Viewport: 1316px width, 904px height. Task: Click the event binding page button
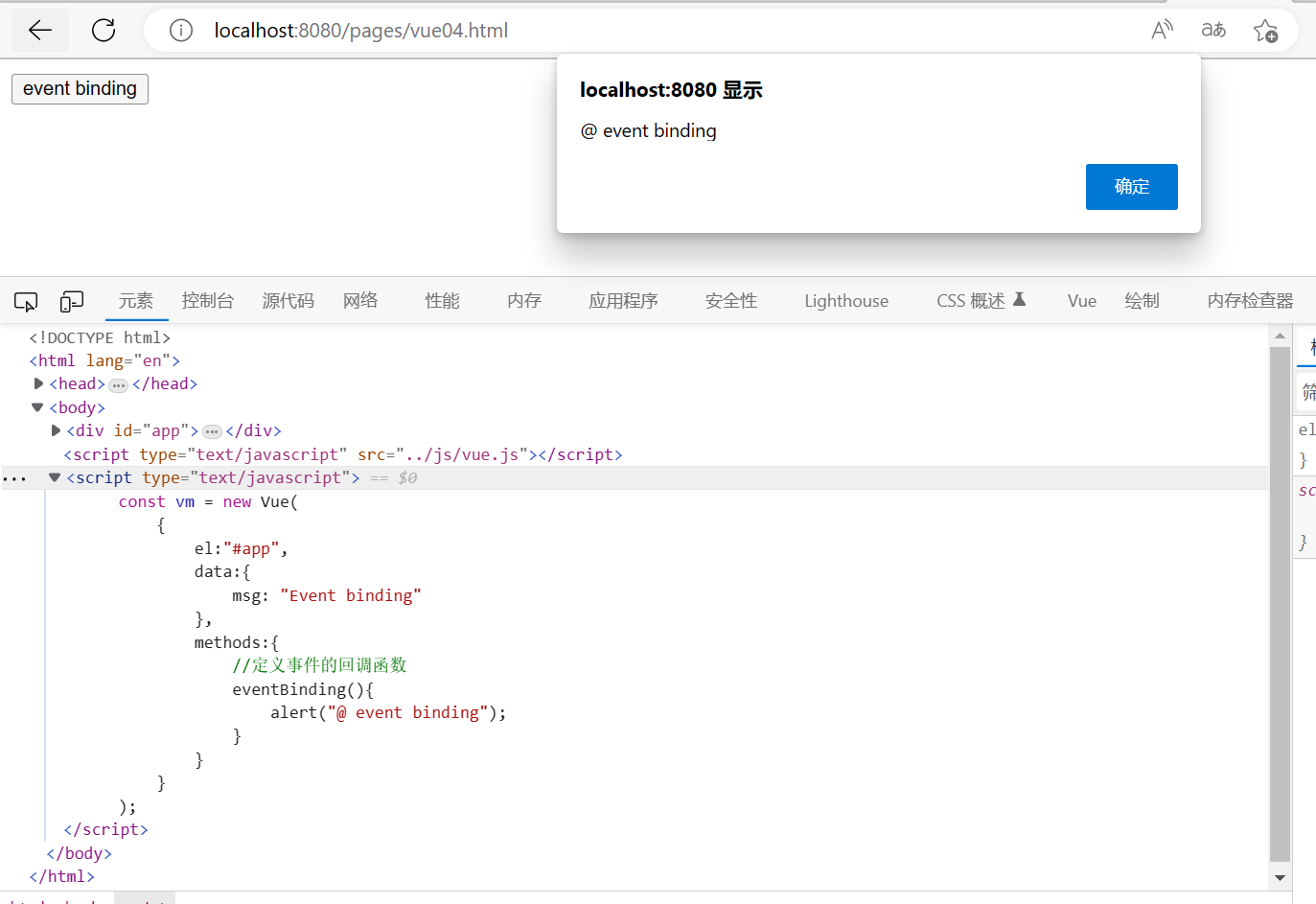pyautogui.click(x=80, y=89)
